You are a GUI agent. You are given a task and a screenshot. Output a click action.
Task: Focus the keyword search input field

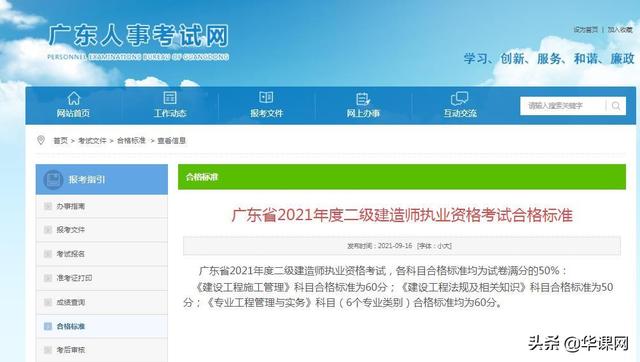[563, 106]
